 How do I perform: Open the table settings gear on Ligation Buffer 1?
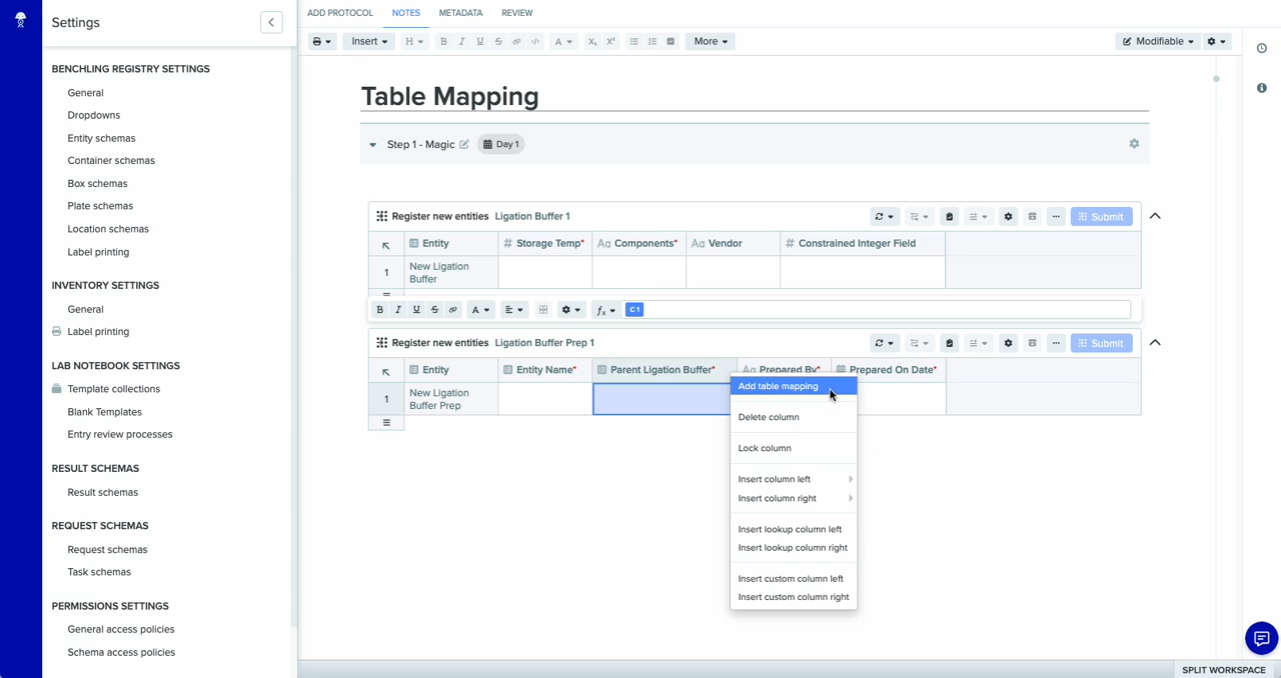point(1008,217)
